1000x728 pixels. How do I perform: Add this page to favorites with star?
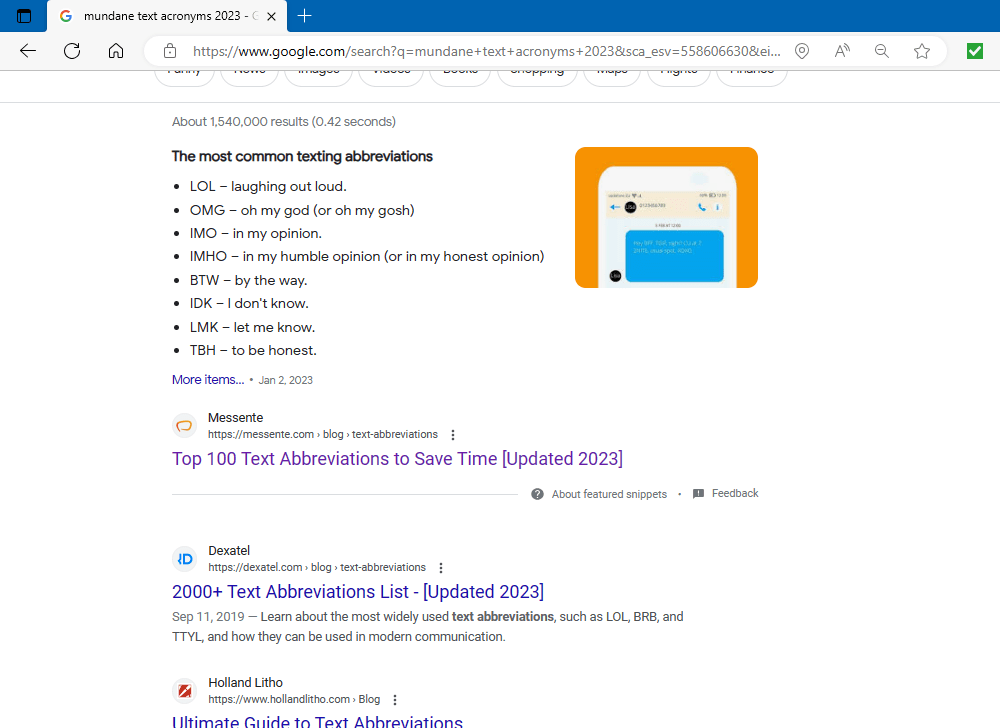(922, 51)
